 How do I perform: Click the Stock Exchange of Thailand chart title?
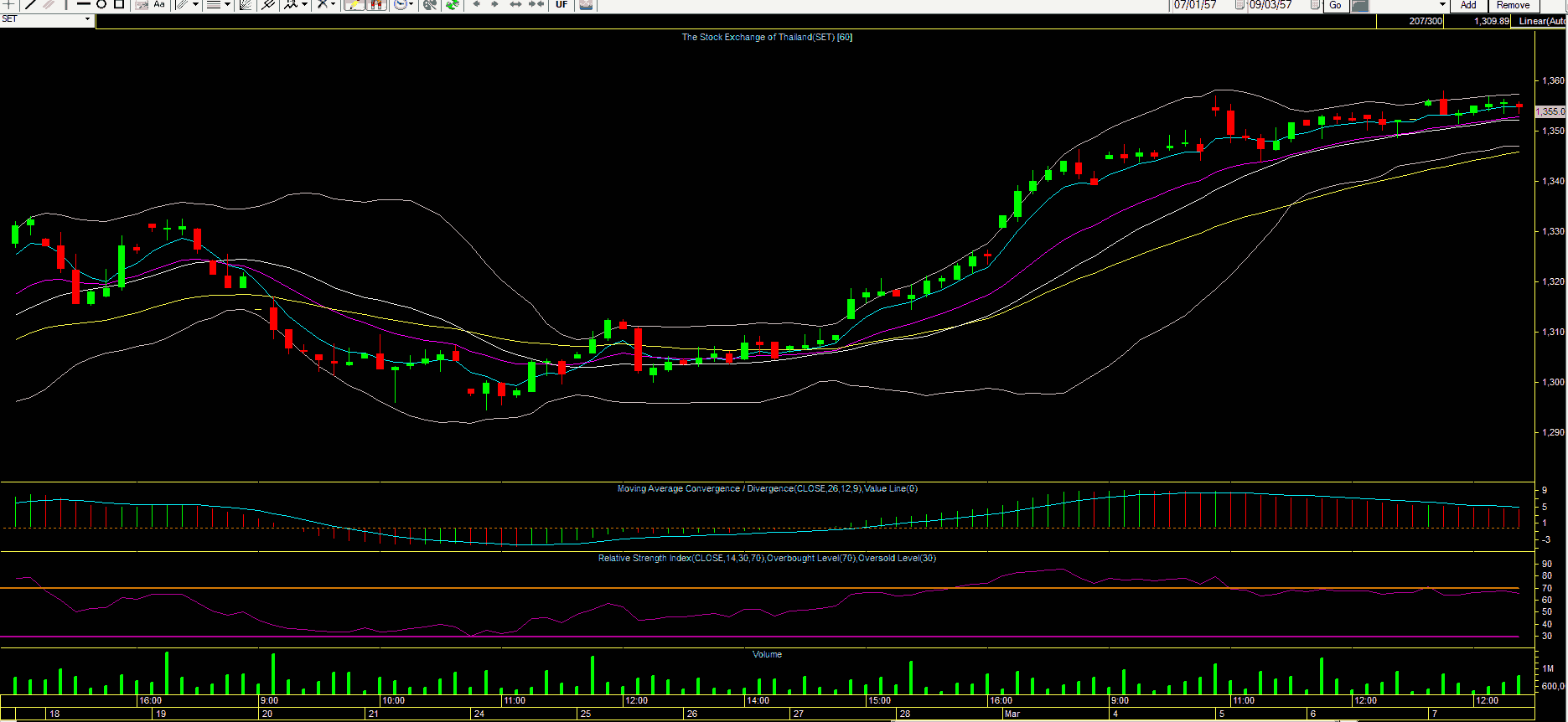pos(767,37)
